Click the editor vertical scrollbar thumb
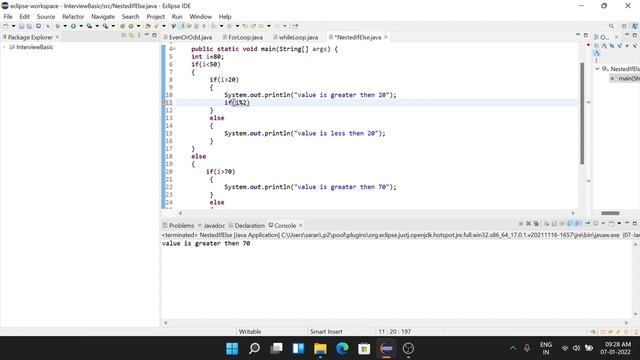The image size is (640, 360). pos(582,113)
